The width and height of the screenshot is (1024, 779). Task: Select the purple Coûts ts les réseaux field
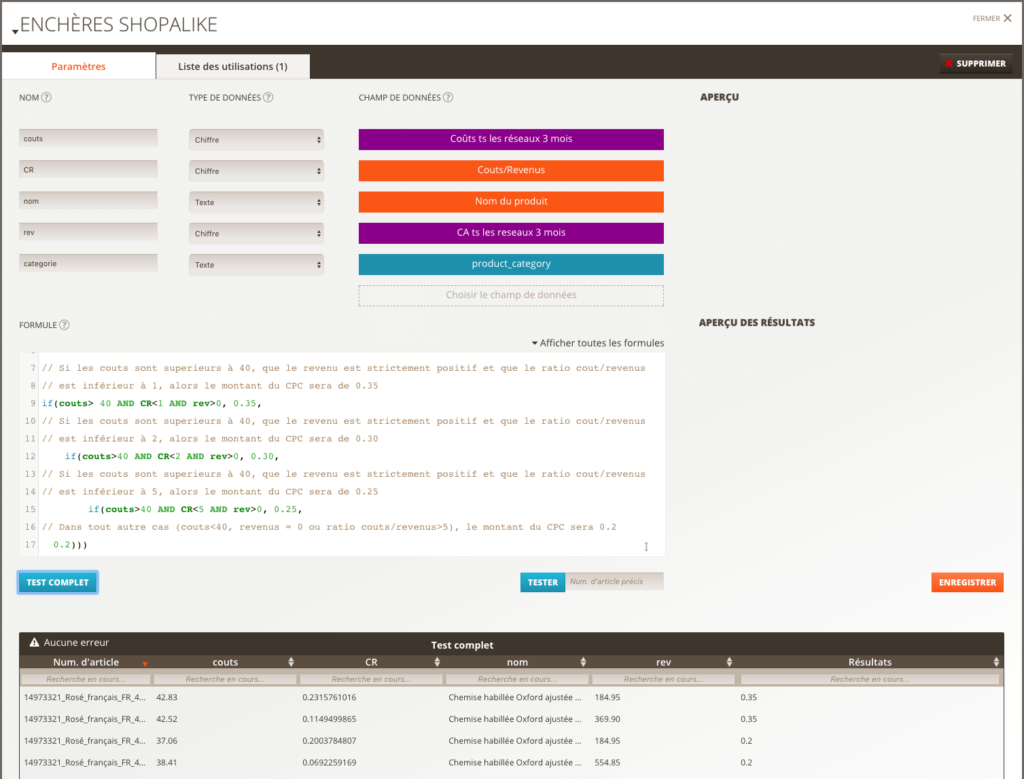click(x=511, y=139)
